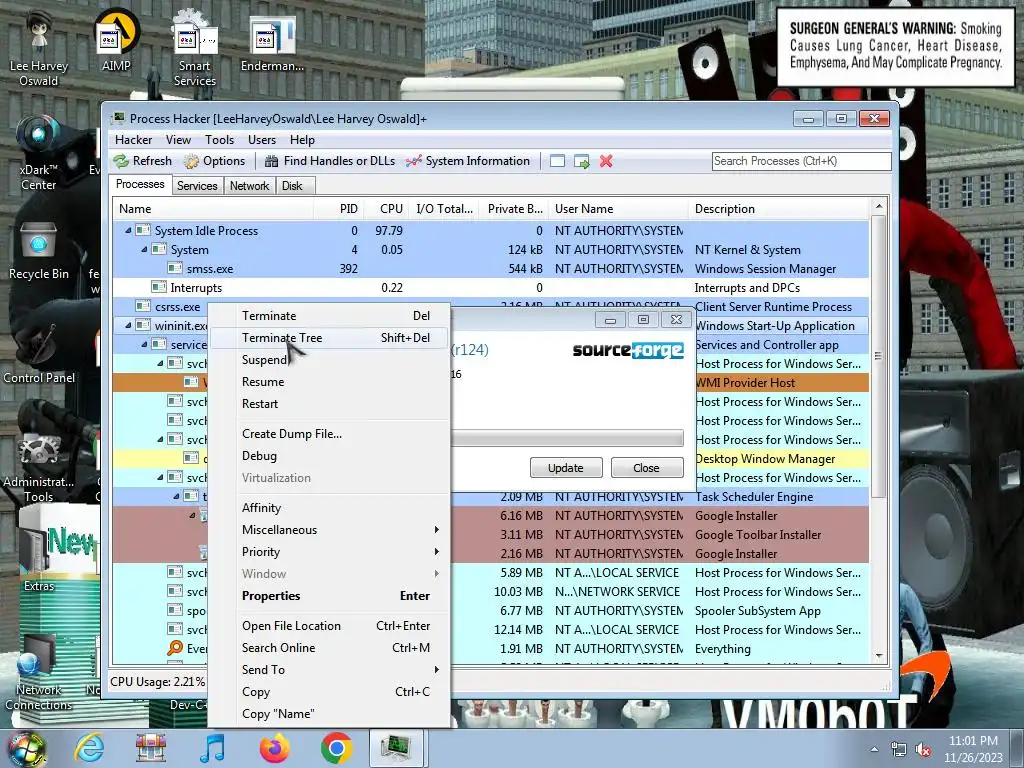Click the Close button in dialog

pos(647,468)
